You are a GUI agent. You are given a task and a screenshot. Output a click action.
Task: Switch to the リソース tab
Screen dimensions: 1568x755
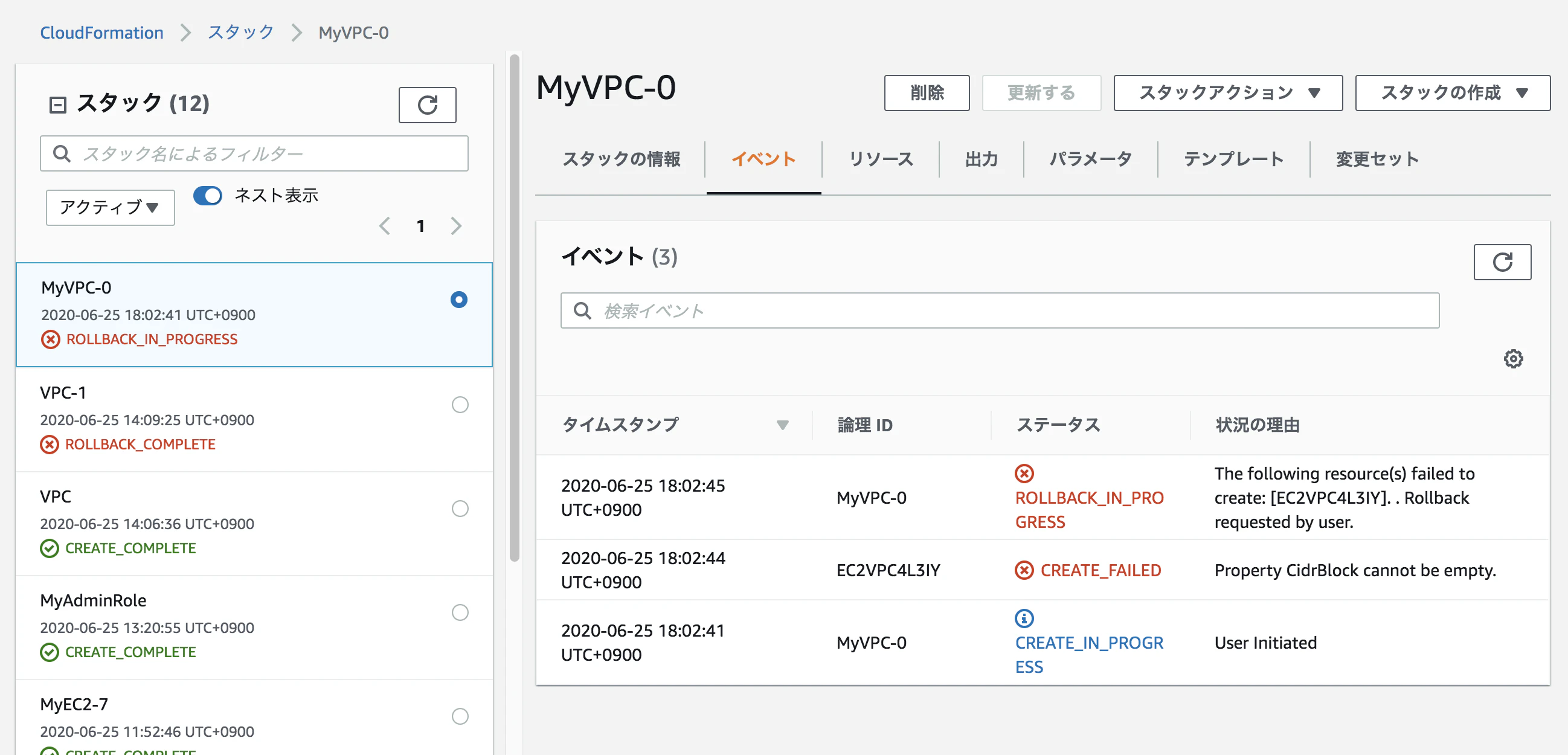coord(881,159)
